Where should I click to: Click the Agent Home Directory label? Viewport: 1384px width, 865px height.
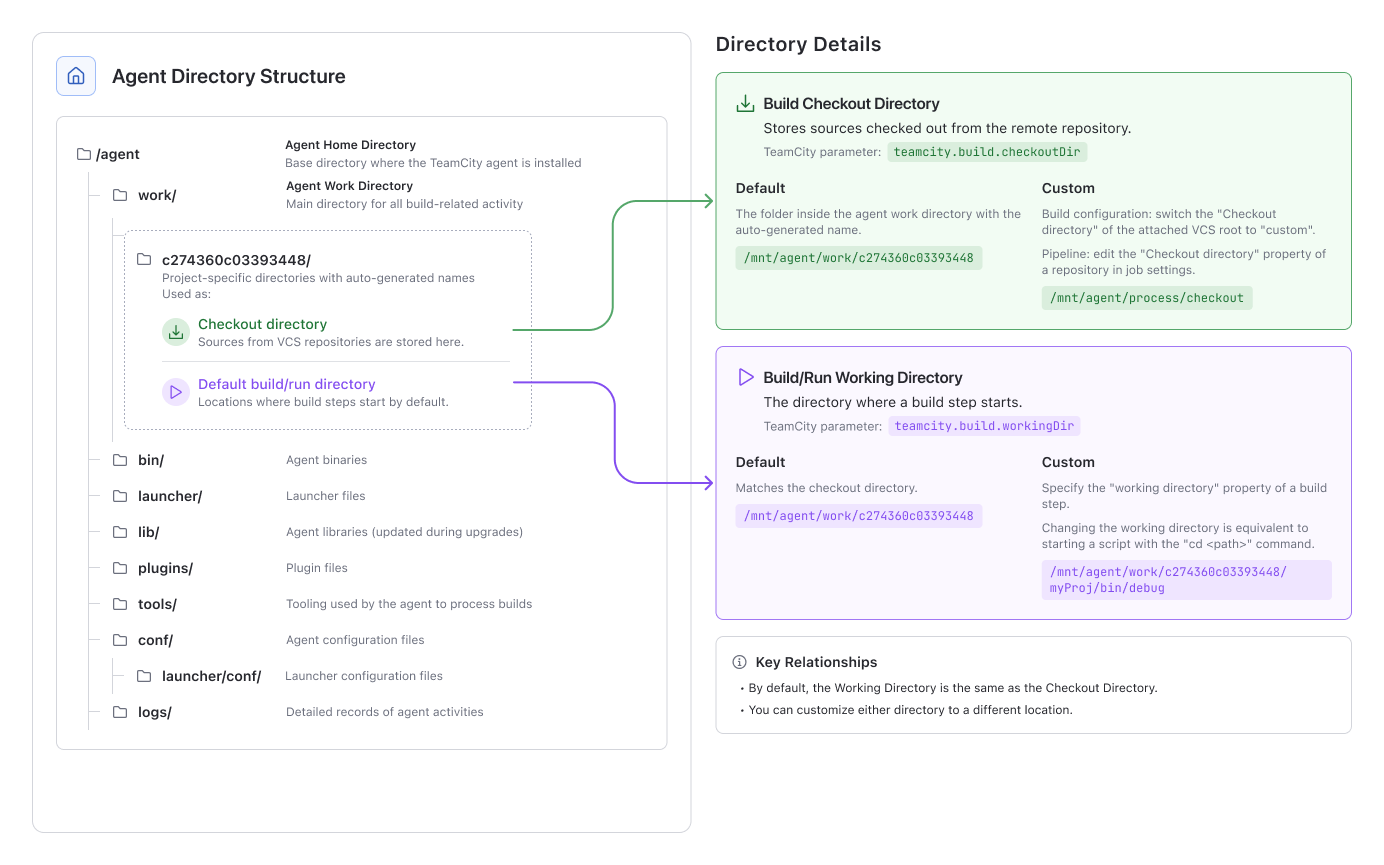coord(351,145)
